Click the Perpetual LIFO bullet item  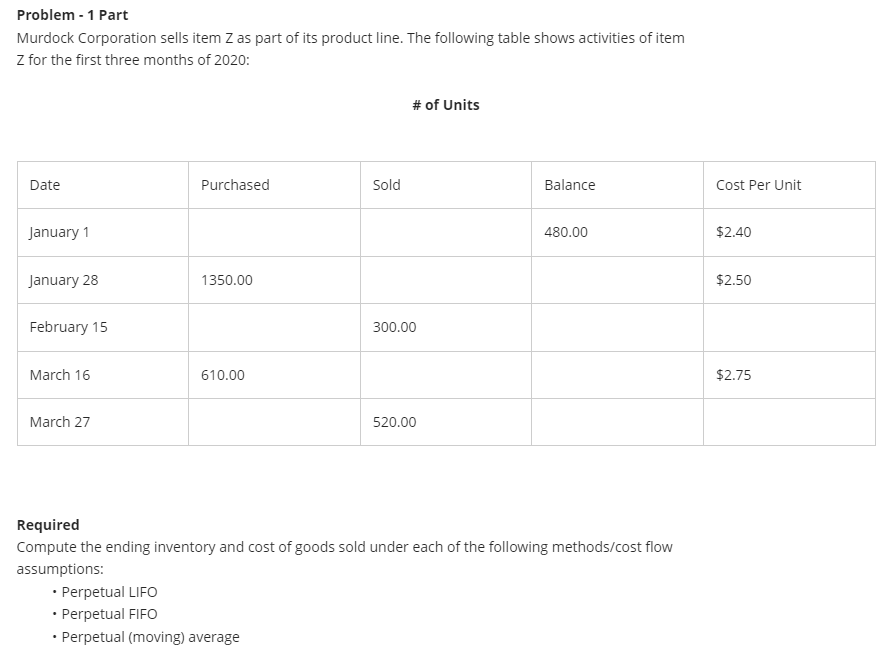pyautogui.click(x=109, y=592)
